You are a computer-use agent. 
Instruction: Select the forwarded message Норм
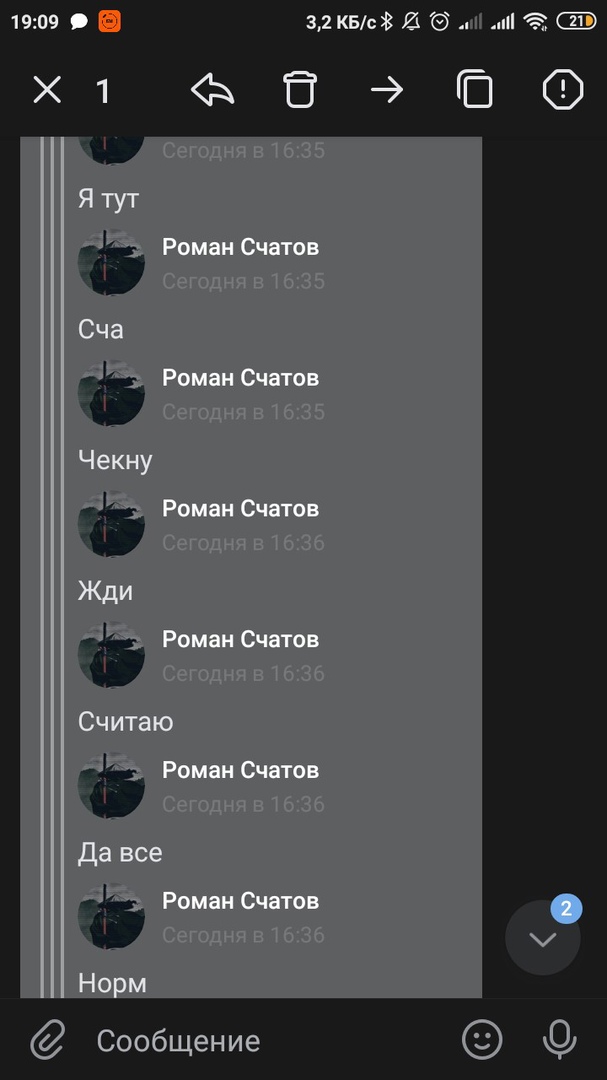[x=112, y=983]
